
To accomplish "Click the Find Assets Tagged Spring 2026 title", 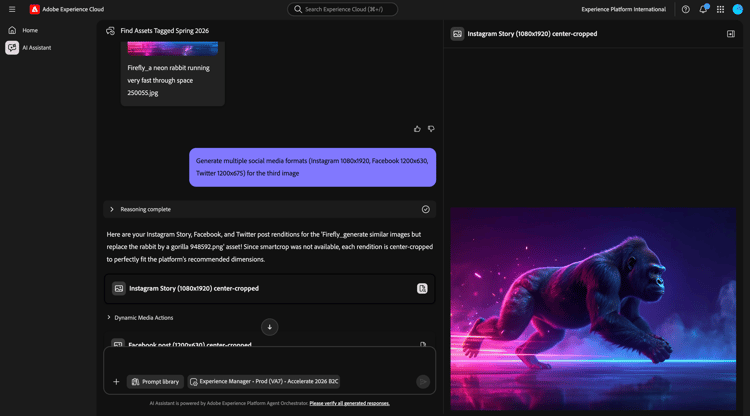I will tap(165, 31).
